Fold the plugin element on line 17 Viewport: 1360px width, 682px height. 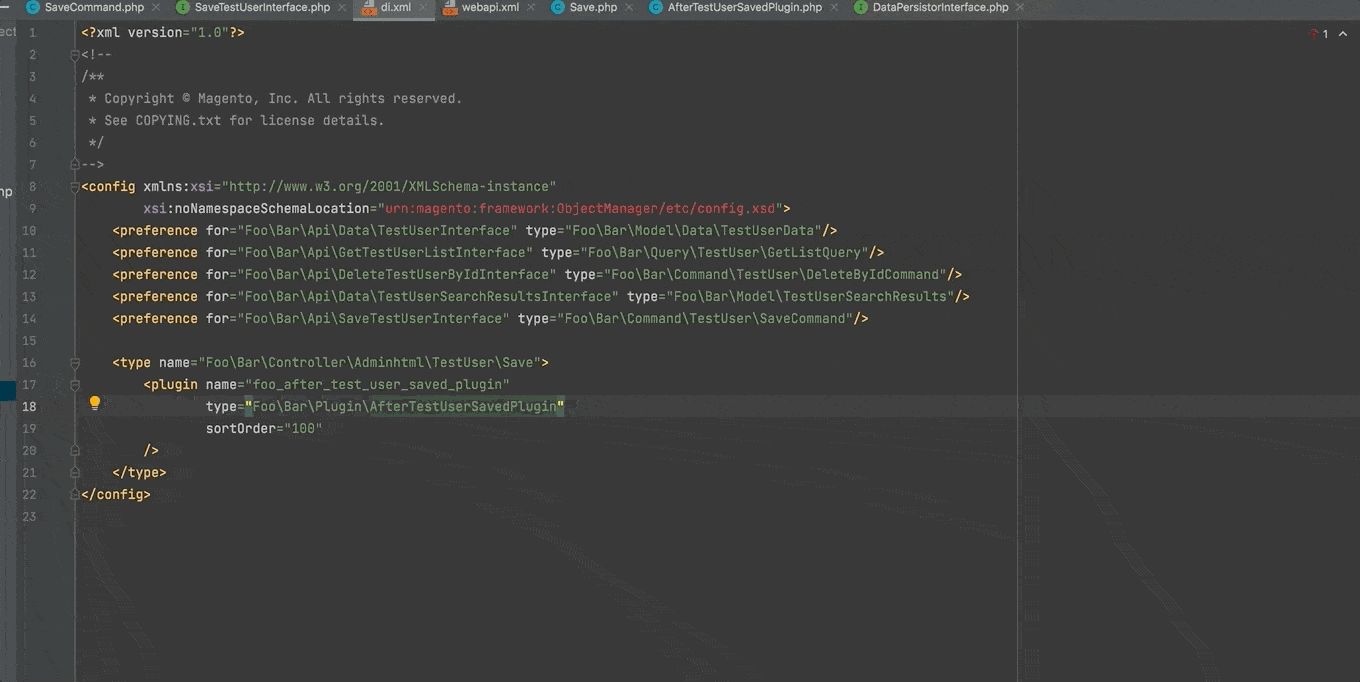75,385
